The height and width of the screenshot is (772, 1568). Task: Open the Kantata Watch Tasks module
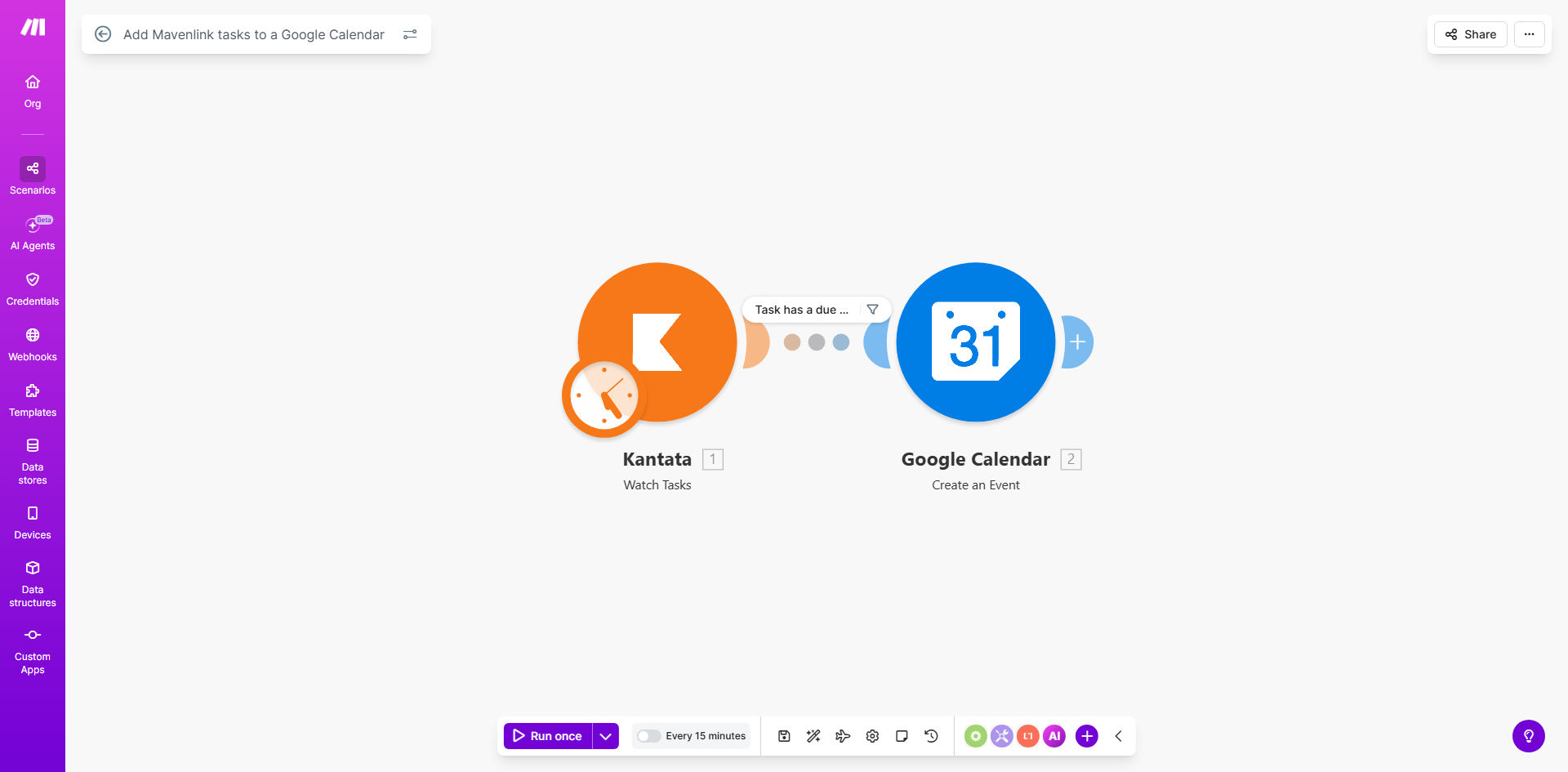pos(657,342)
